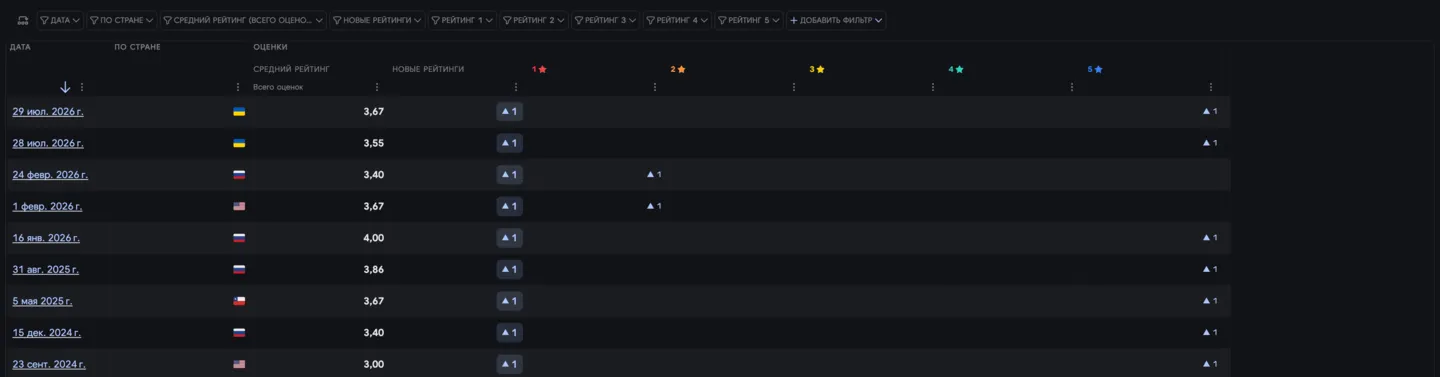
Task: Click the Russia flag in 16 янв. 2026 row
Action: coord(239,238)
